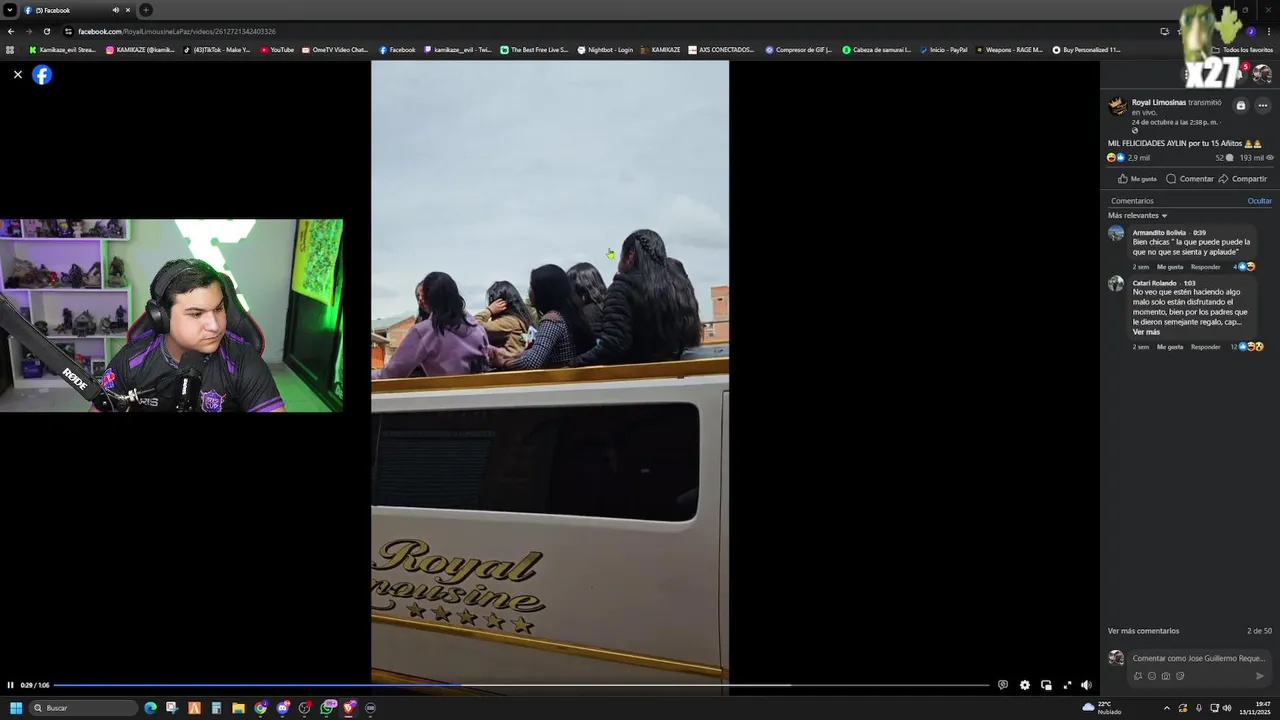The image size is (1280, 720).
Task: Mute the Facebook tab audio icon
Action: [115, 10]
